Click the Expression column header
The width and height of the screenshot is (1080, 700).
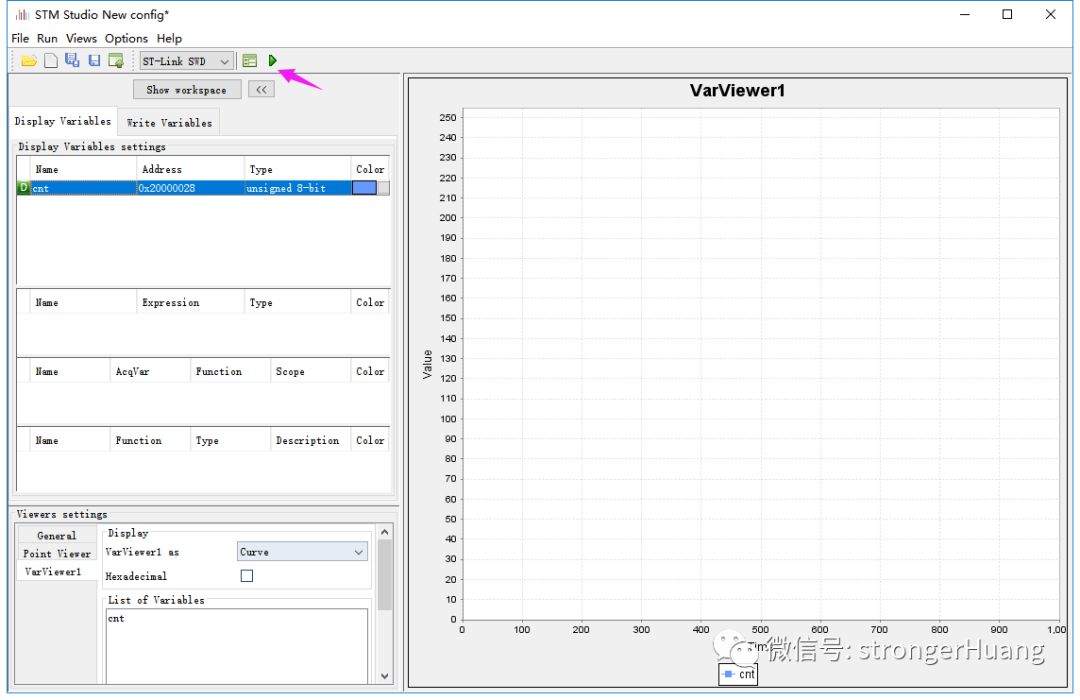[x=190, y=302]
